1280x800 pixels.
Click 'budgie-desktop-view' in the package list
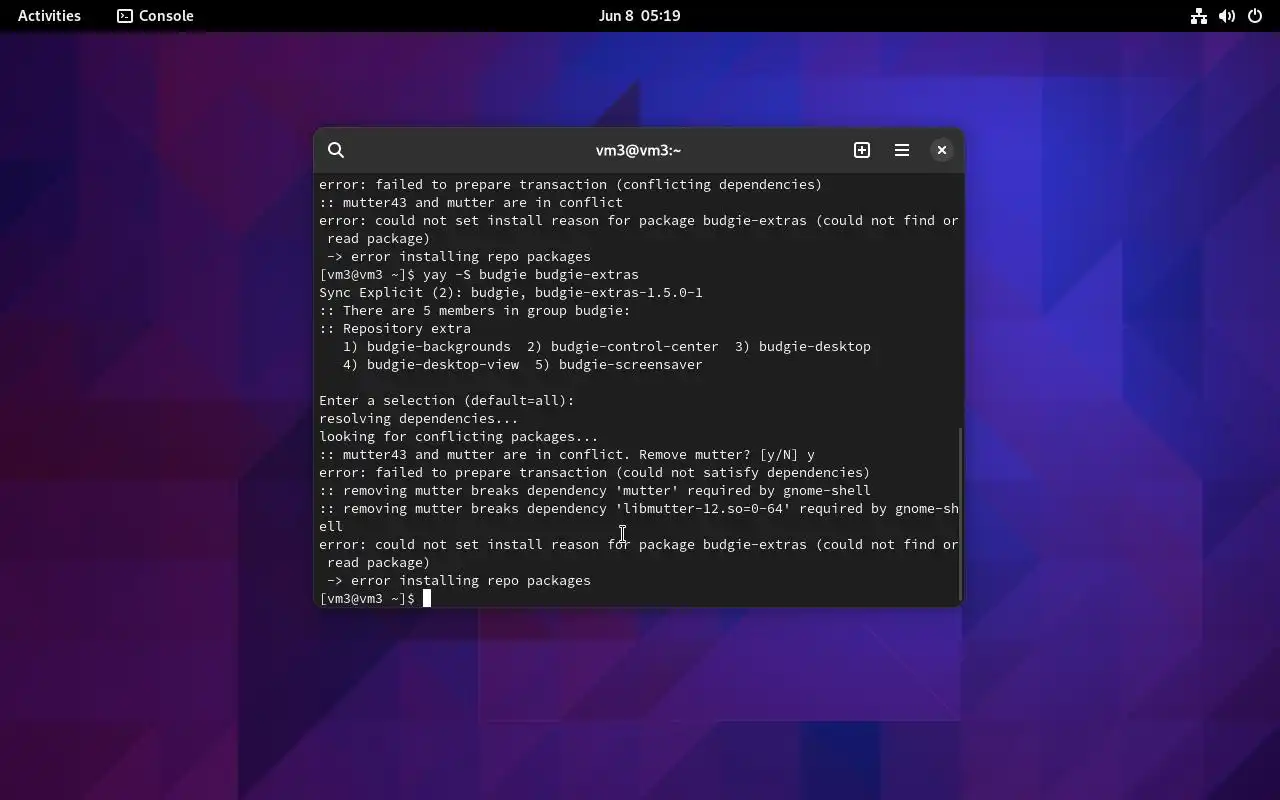[x=443, y=364]
